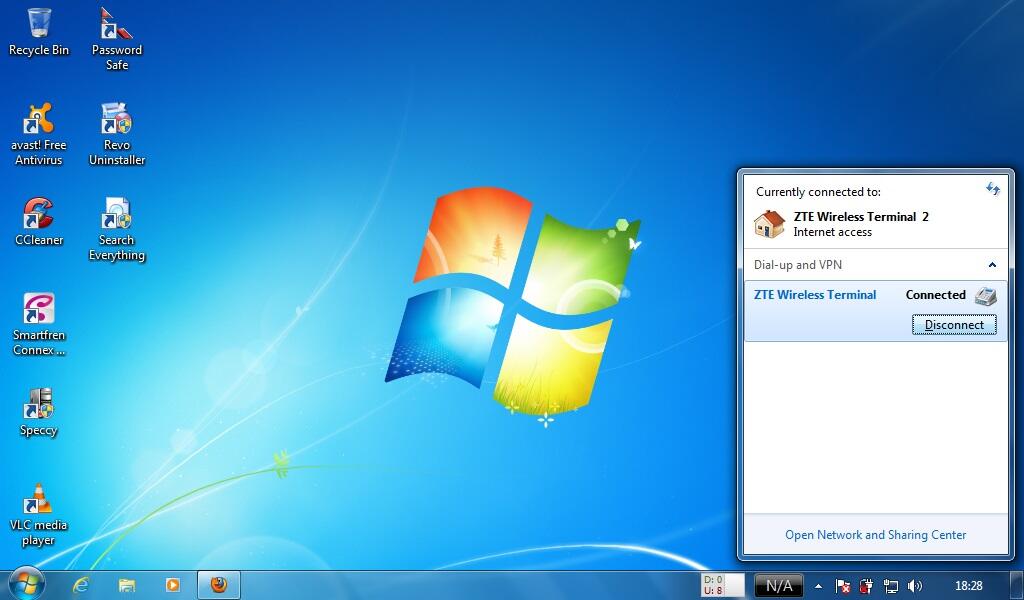
Task: Click the house network location icon
Action: 769,224
